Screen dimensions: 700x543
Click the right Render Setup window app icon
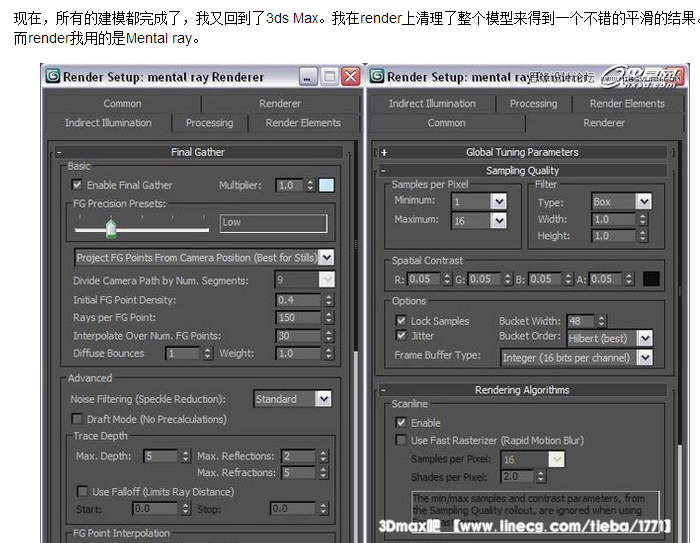pyautogui.click(x=376, y=76)
